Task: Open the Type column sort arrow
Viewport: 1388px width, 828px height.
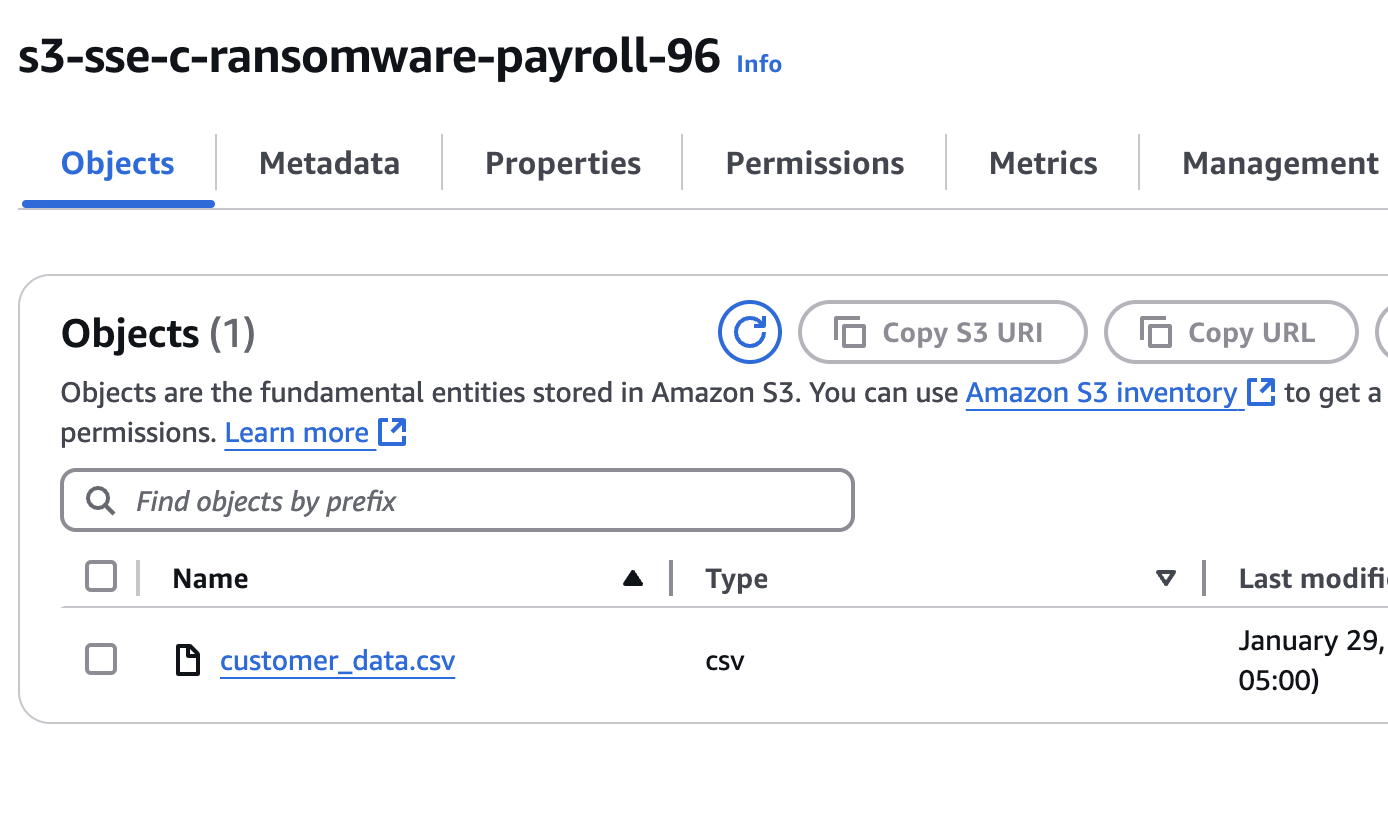Action: (x=1165, y=578)
